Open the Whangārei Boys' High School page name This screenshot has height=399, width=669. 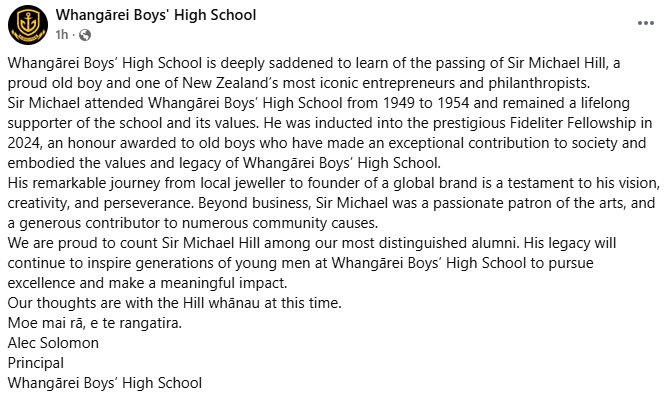(156, 15)
